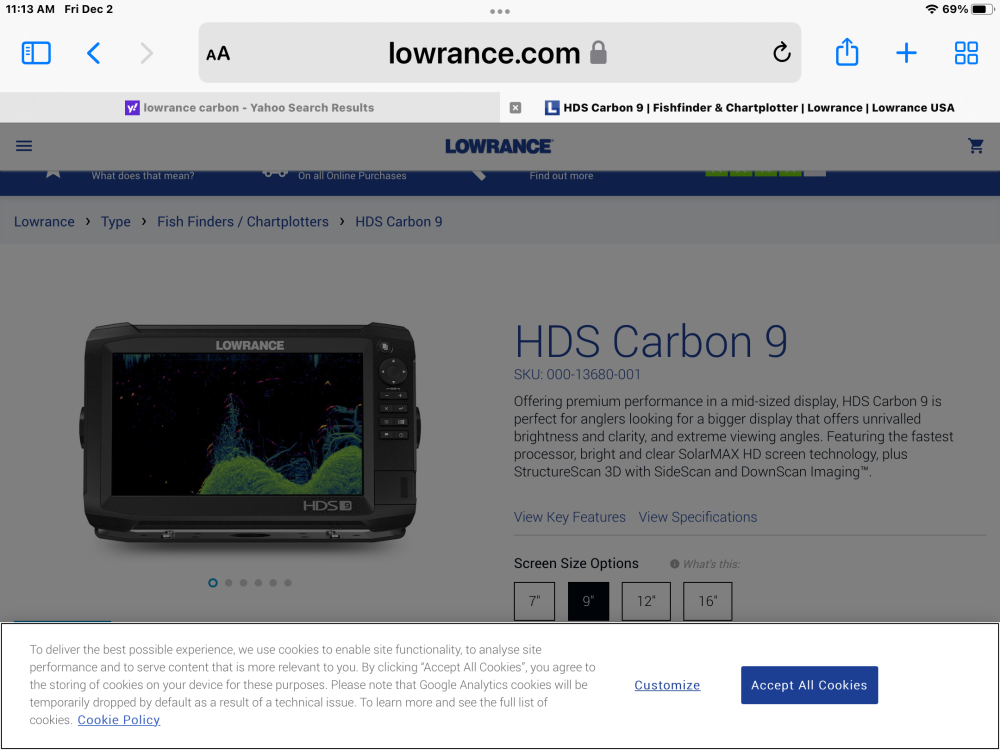Open the iPad multitasking three-dot menu
Screen dimensions: 1000x750
[499, 11]
